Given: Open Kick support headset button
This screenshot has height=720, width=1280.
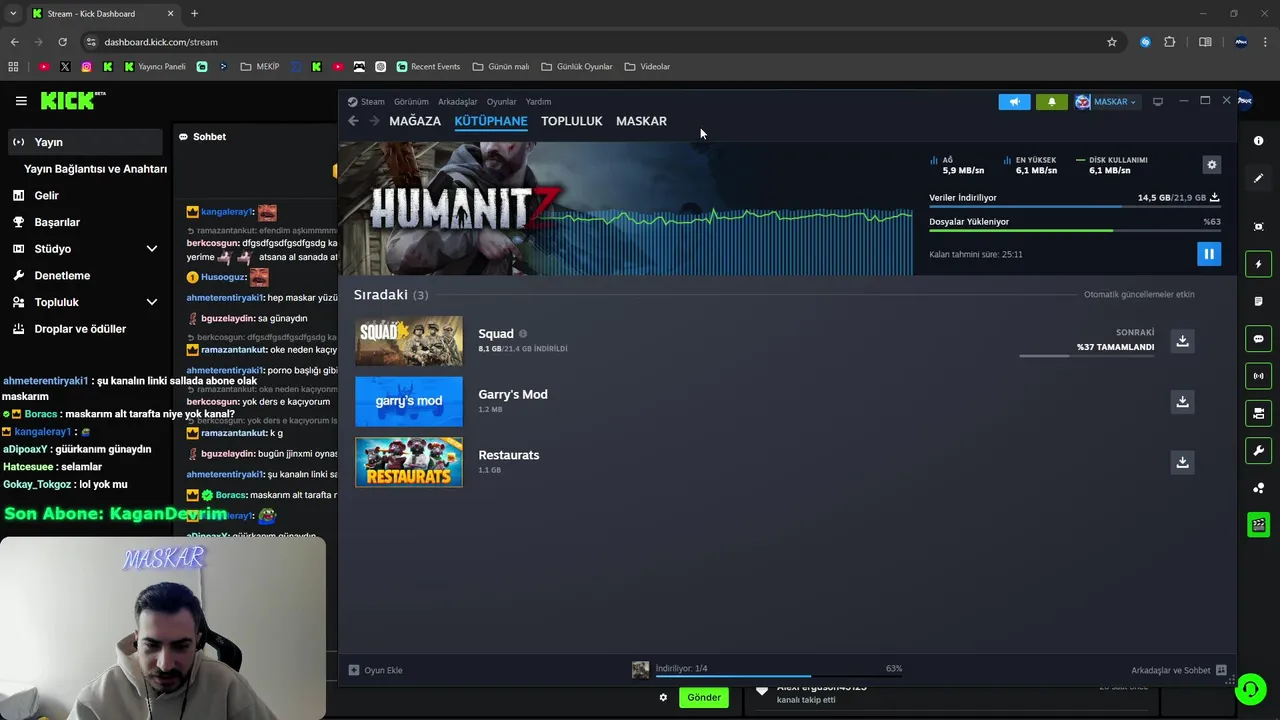Looking at the screenshot, I should click(1250, 689).
